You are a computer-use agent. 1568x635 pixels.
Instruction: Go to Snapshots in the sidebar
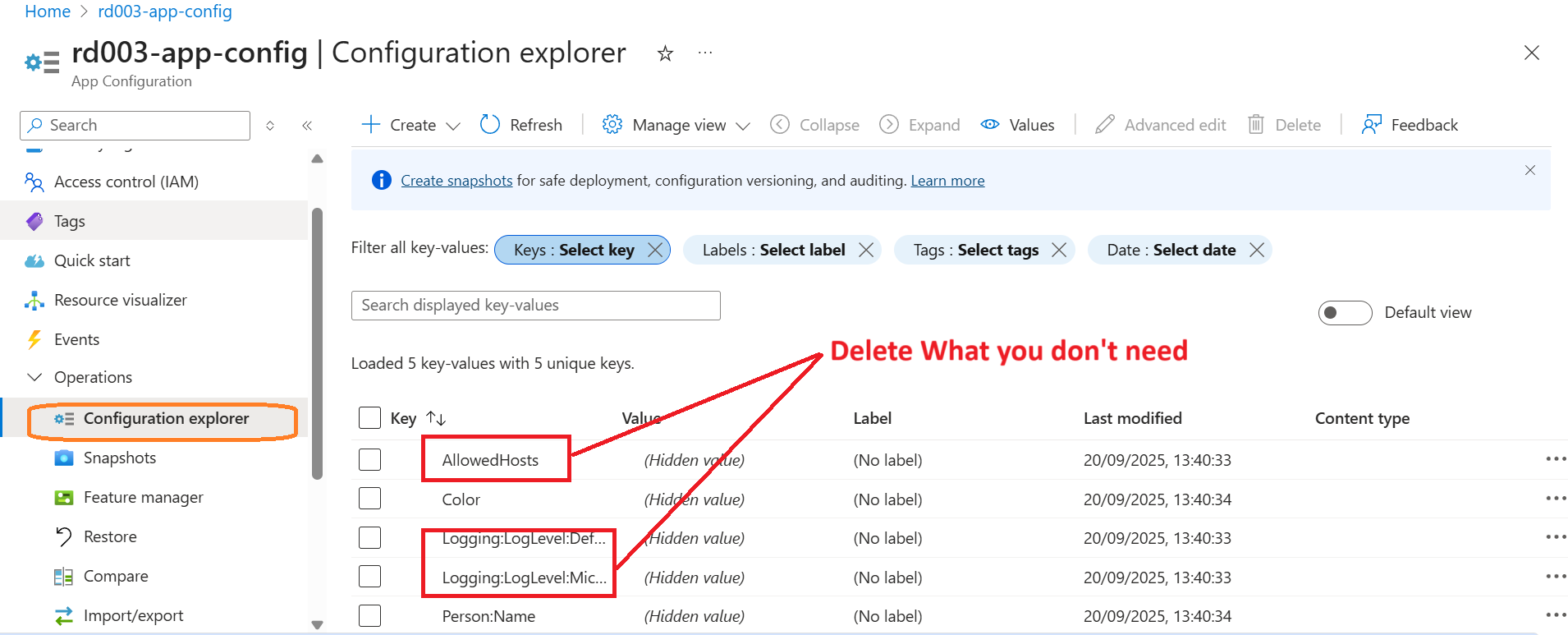[x=119, y=458]
